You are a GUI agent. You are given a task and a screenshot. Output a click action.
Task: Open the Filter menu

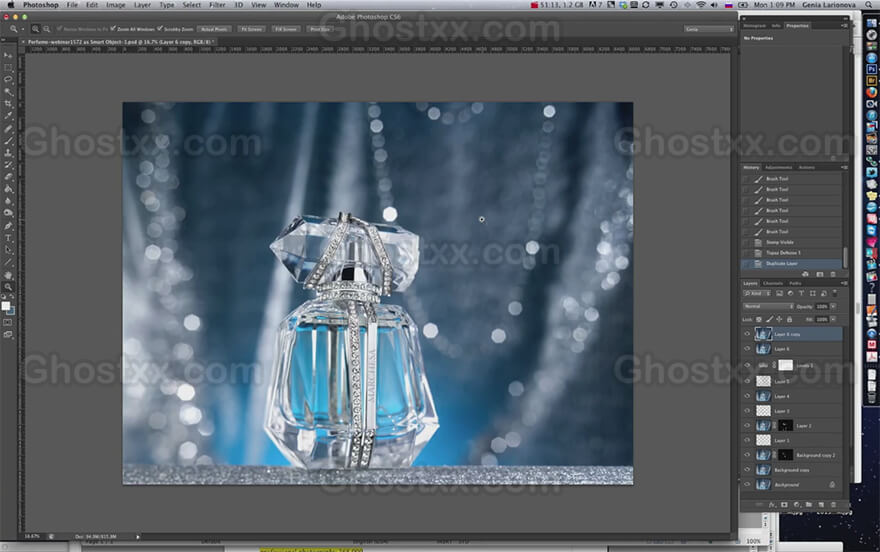point(217,5)
